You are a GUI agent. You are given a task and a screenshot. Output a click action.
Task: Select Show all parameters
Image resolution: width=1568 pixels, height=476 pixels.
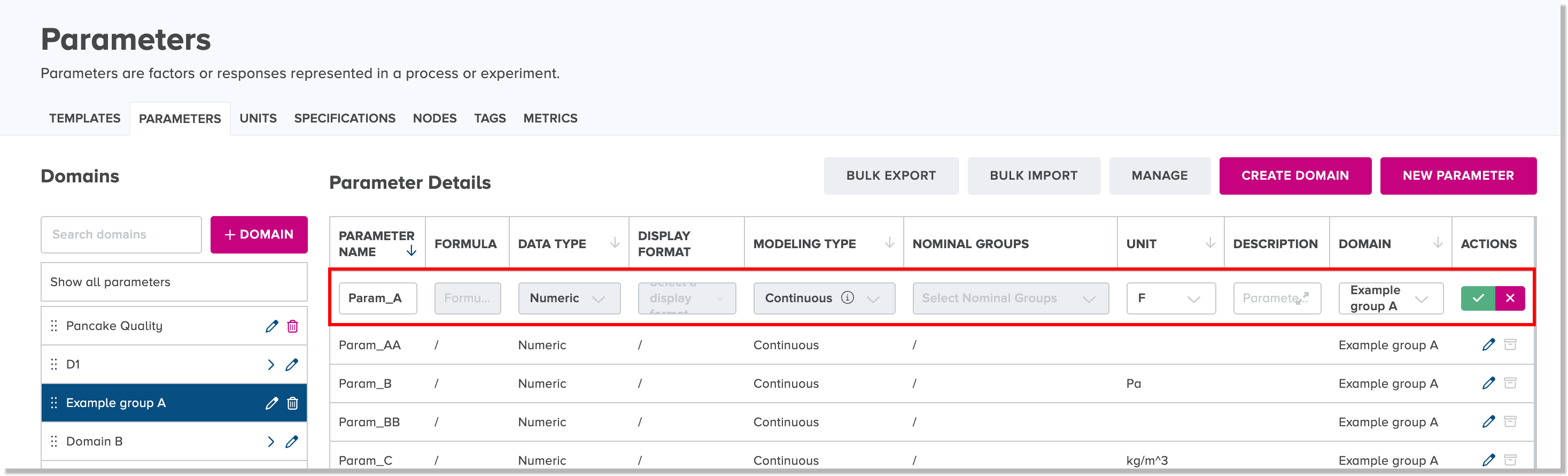[x=174, y=282]
